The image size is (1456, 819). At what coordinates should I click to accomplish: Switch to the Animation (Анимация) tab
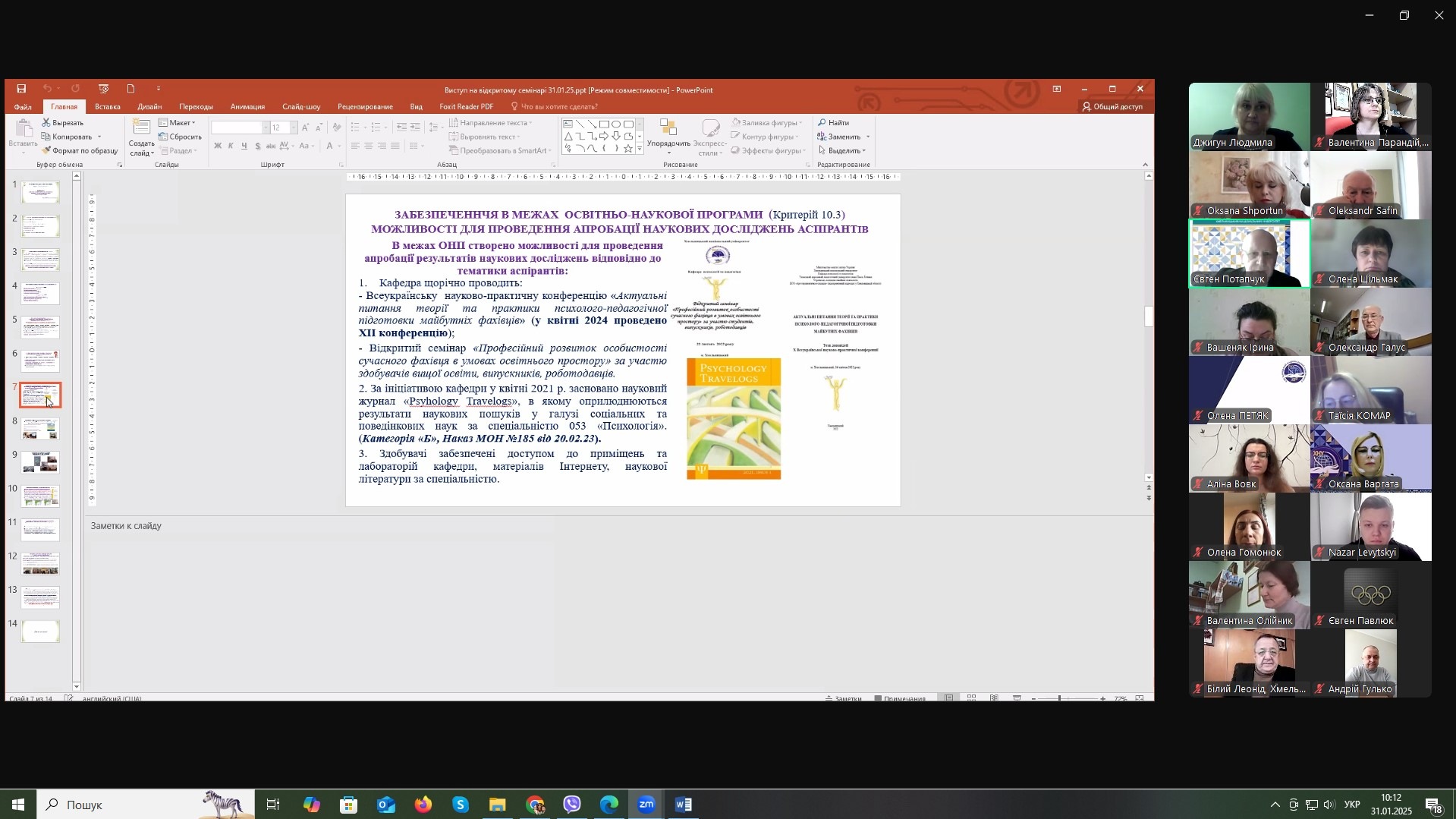(247, 106)
